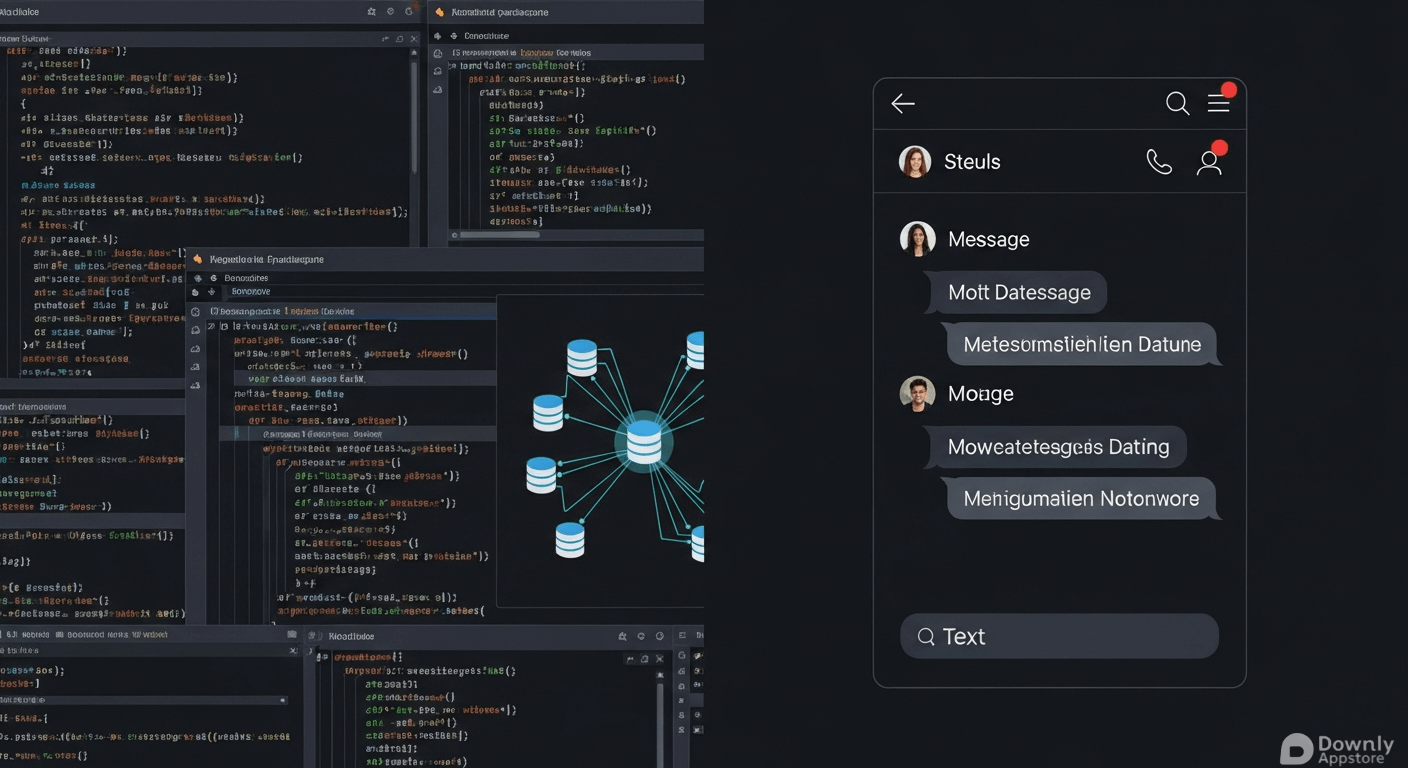Click the vertical scrollbar in top-left code panel
The width and height of the screenshot is (1408, 768).
coord(414,110)
